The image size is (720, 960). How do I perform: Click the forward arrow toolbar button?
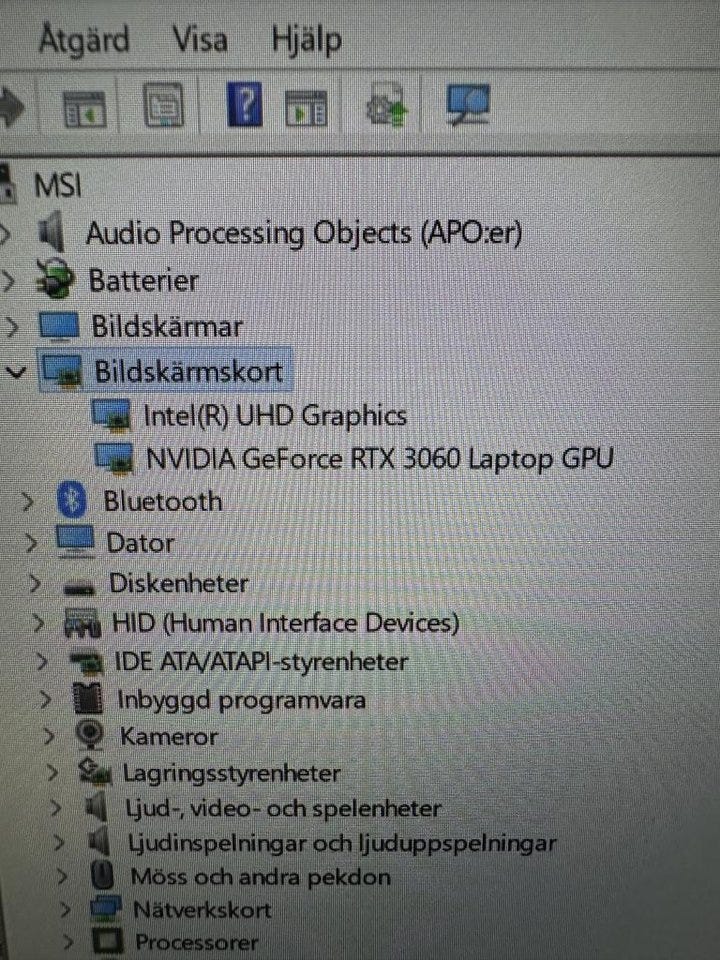(11, 107)
